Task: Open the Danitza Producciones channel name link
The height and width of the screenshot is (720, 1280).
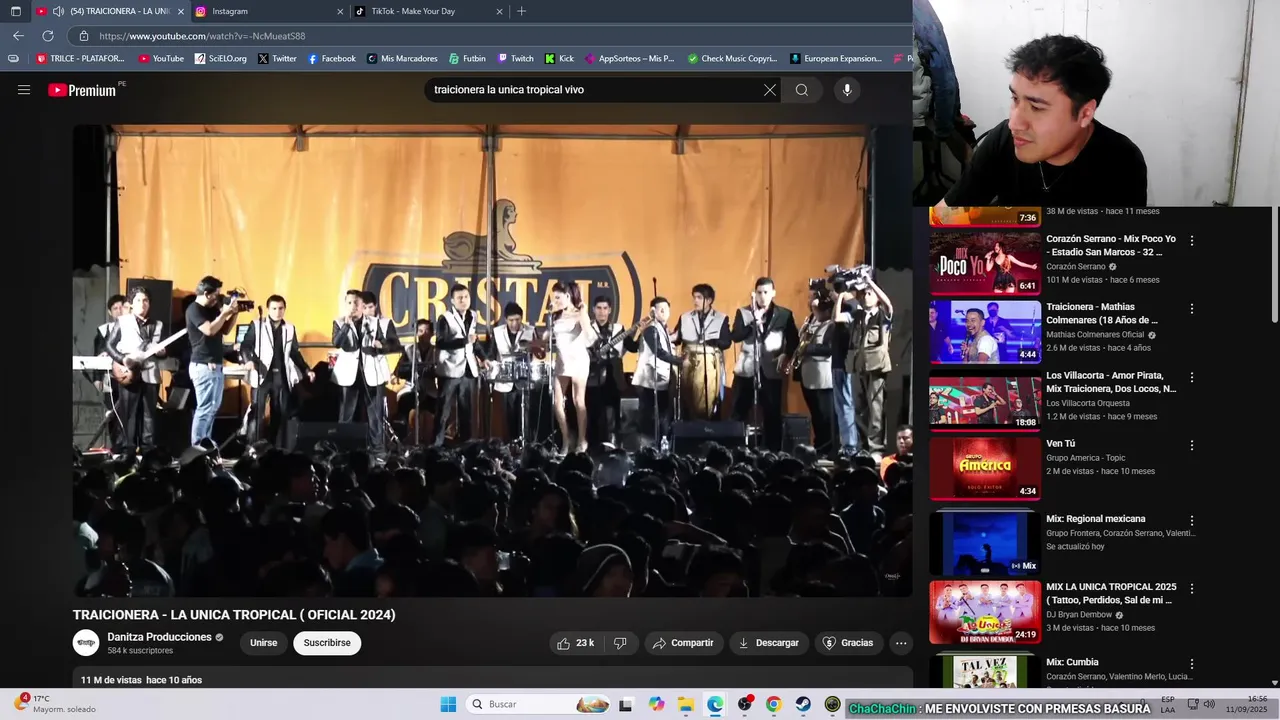Action: tap(160, 637)
